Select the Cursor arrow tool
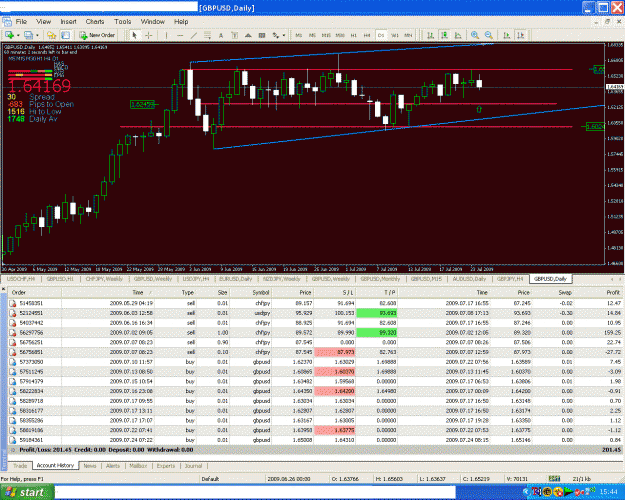The width and height of the screenshot is (625, 500). (134, 35)
